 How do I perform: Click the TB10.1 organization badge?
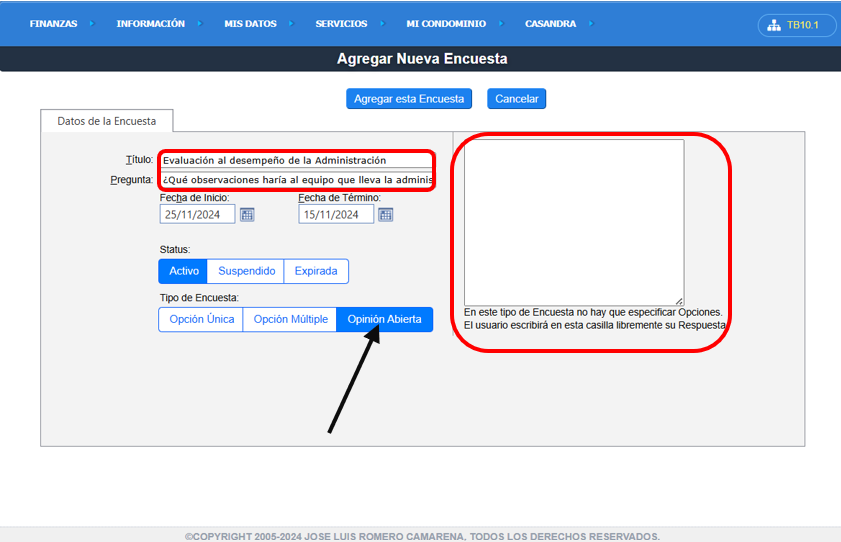point(797,25)
